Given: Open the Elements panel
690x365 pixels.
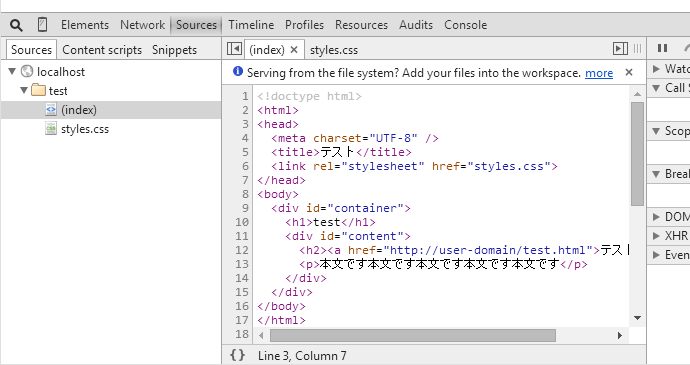Looking at the screenshot, I should pos(85,25).
